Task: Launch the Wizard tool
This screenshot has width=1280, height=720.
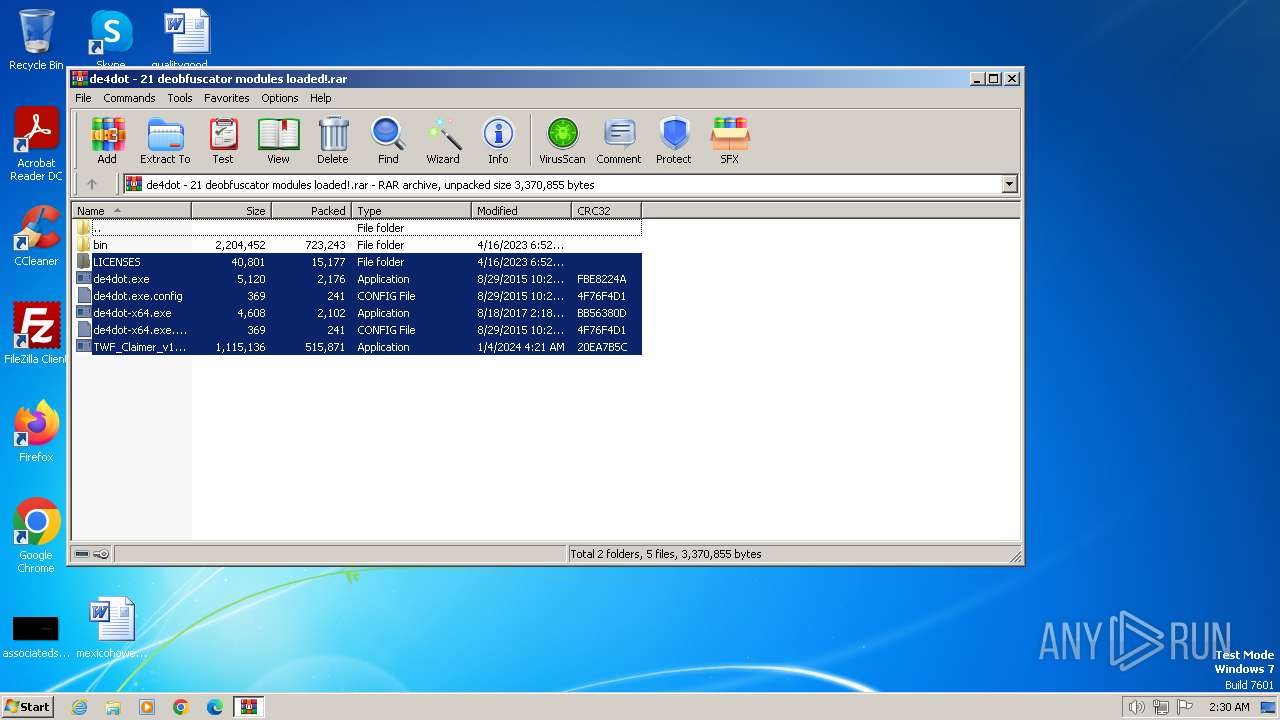Action: pyautogui.click(x=443, y=141)
